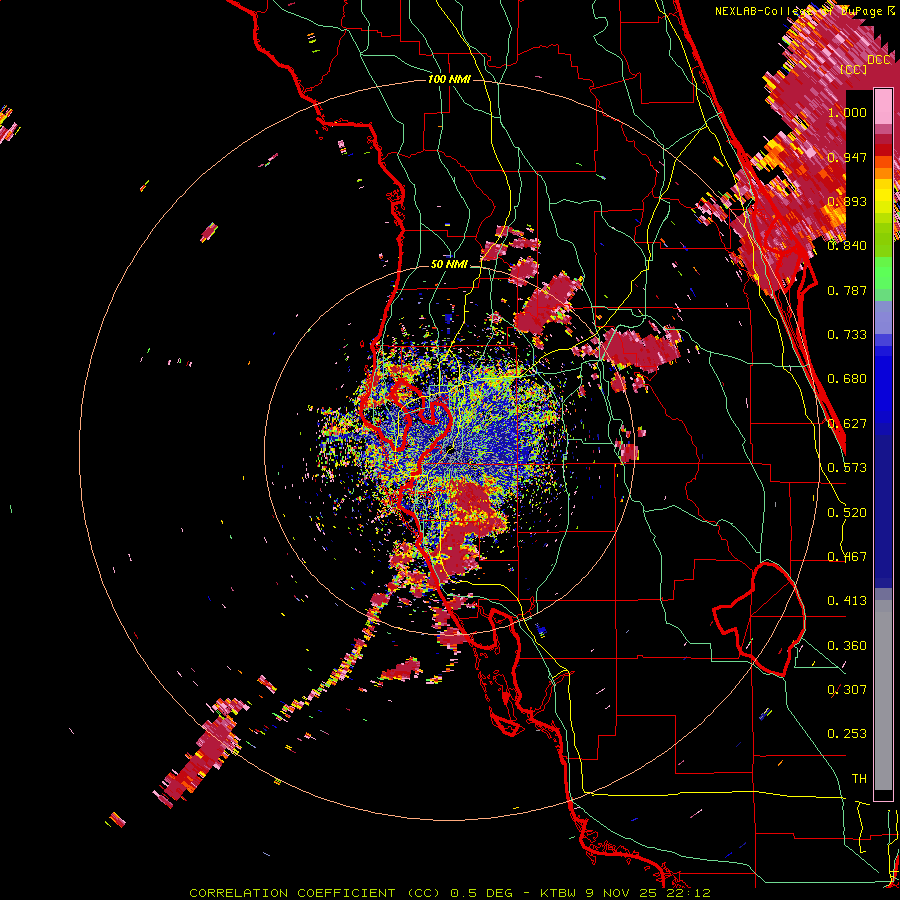The width and height of the screenshot is (900, 900).
Task: Click the "50 NMI" range ring label
Action: pos(449,265)
